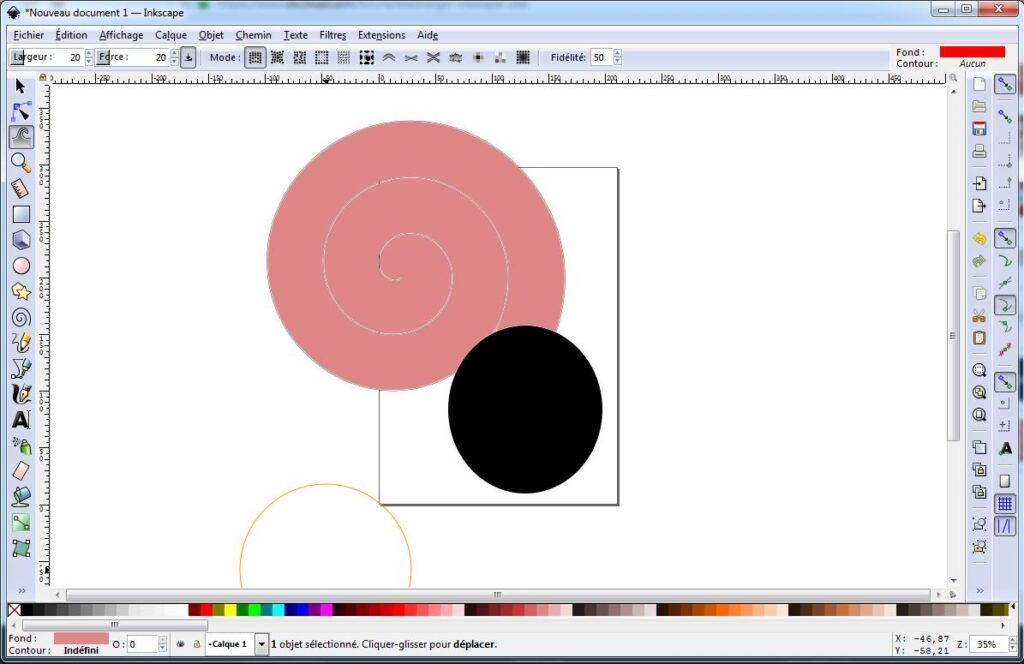Open the Chemin menu
Screen dimensions: 1024x664
coord(253,35)
